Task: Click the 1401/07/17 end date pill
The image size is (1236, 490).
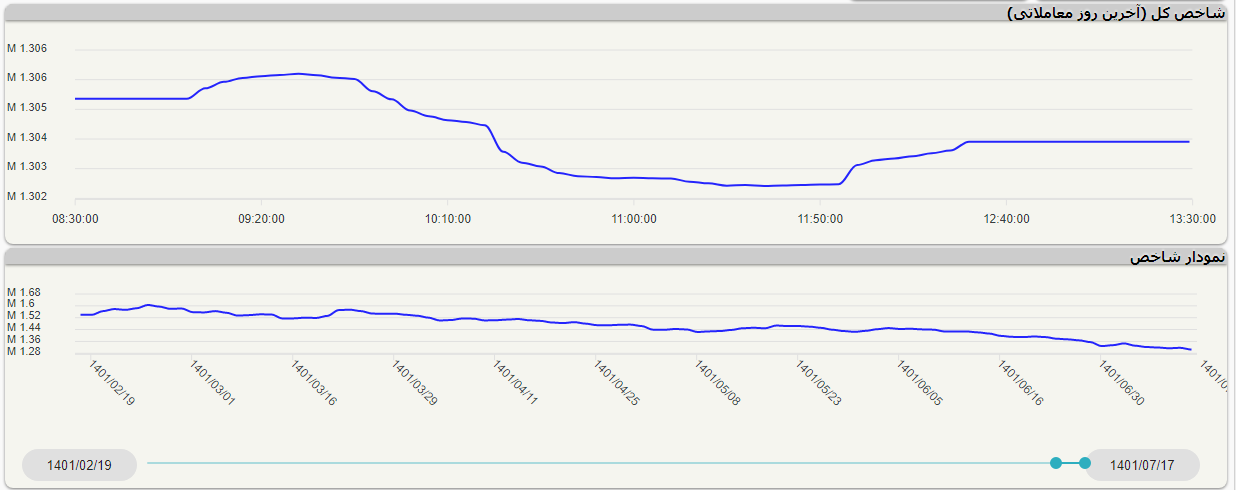Action: coord(1141,465)
